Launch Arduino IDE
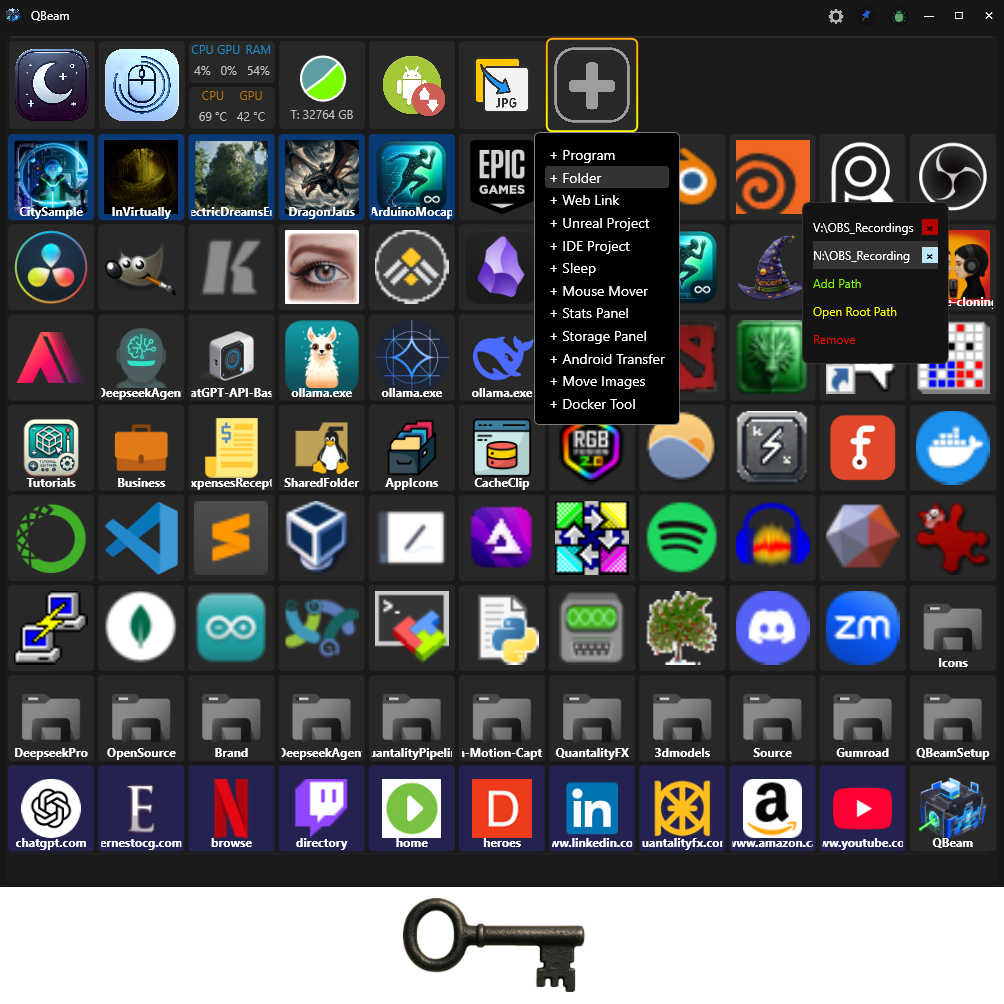The width and height of the screenshot is (1004, 1004). (232, 628)
